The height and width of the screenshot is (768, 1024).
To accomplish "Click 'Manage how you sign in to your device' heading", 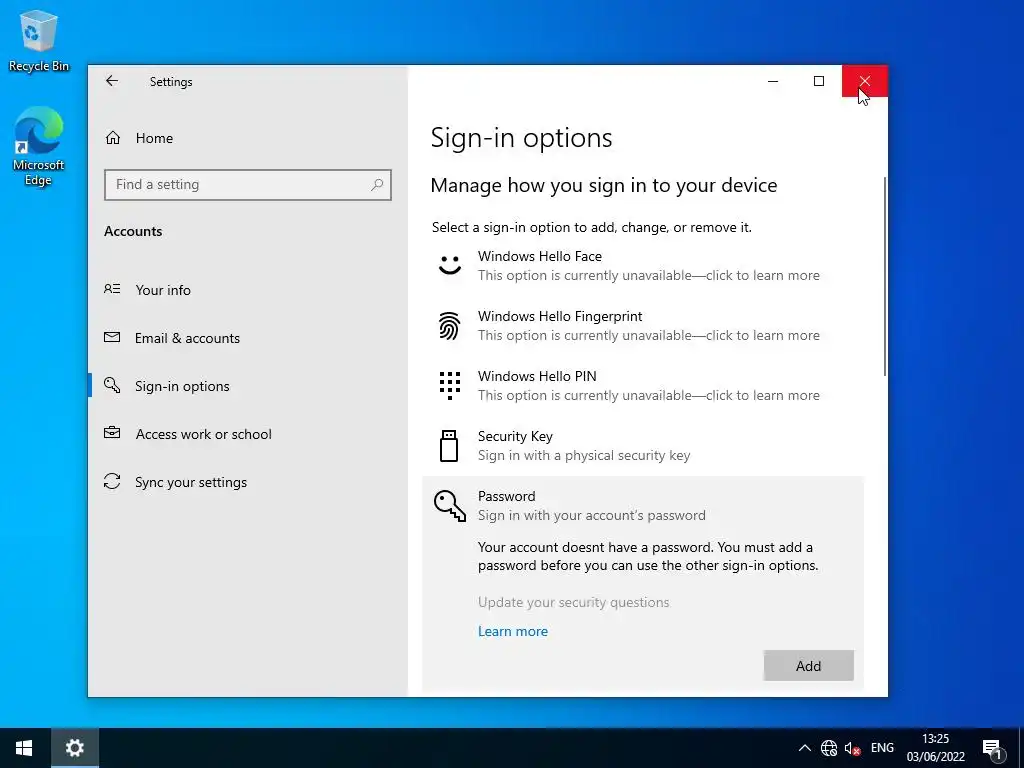I will tap(604, 185).
